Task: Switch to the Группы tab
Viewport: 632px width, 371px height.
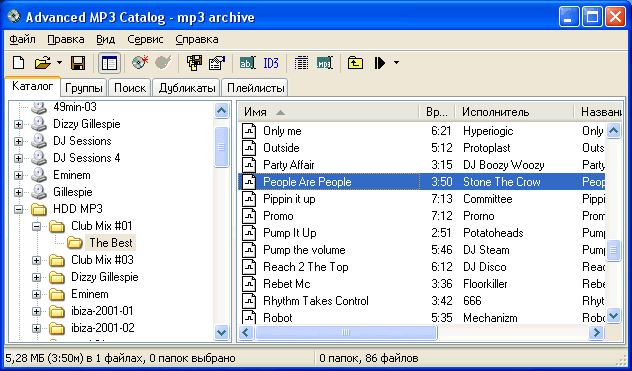Action: [x=83, y=88]
